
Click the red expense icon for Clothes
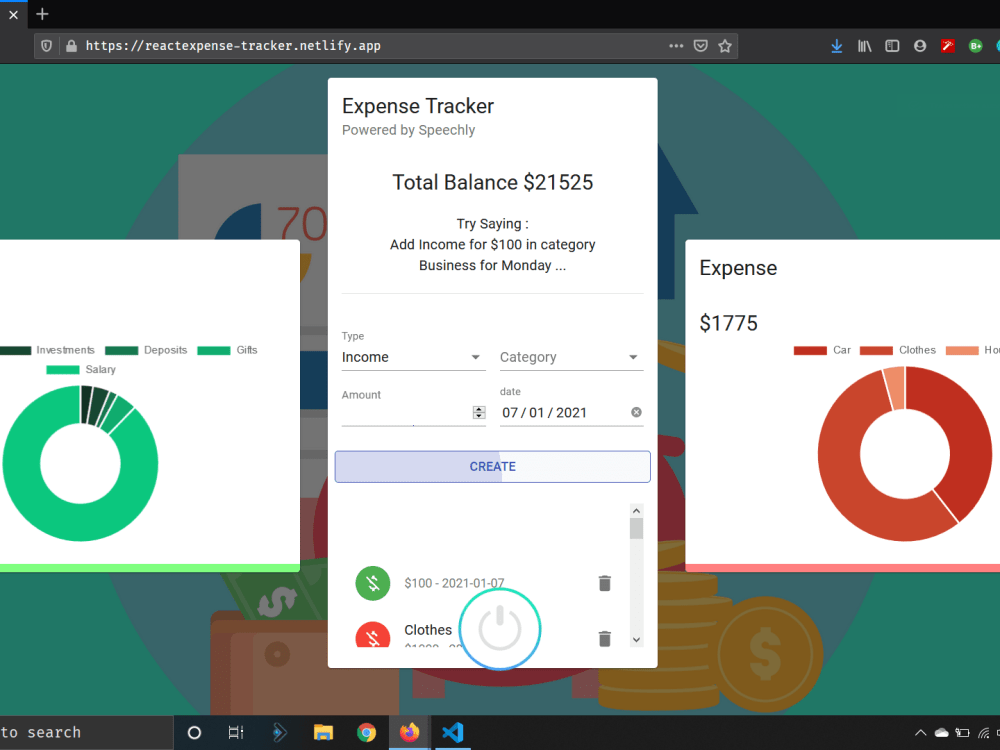click(x=373, y=635)
